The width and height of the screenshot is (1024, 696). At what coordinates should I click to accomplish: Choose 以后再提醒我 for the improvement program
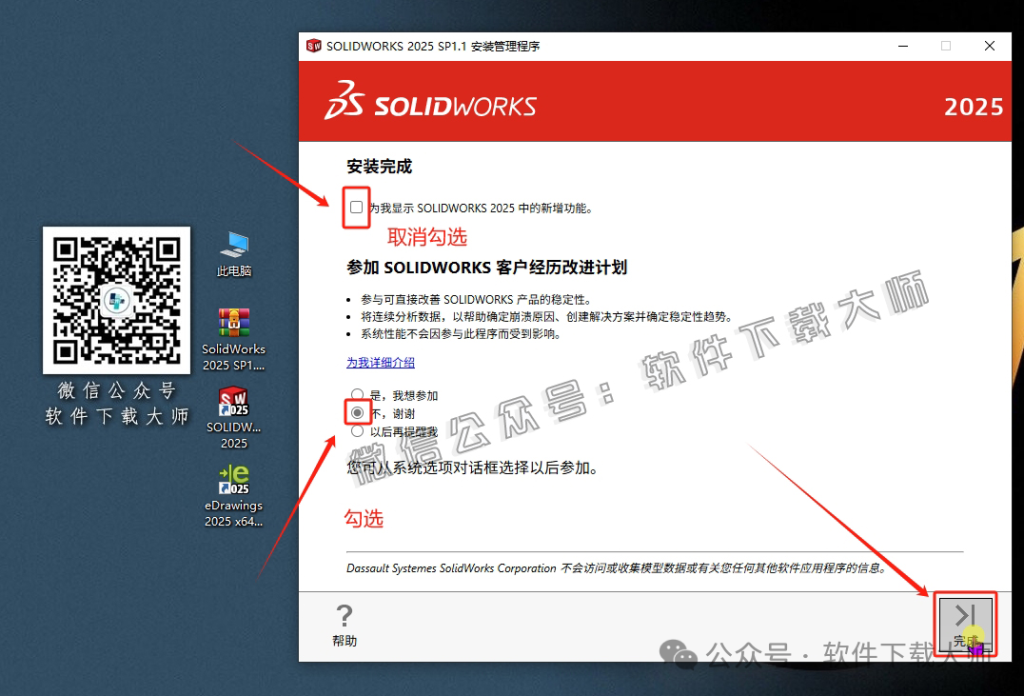click(x=357, y=430)
